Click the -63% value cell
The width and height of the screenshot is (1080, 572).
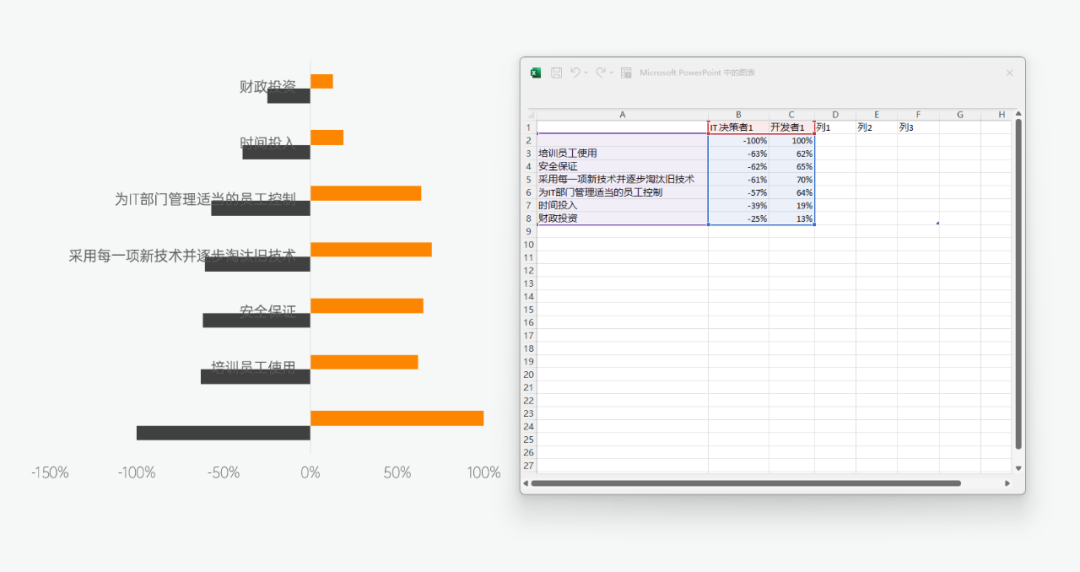tap(738, 154)
